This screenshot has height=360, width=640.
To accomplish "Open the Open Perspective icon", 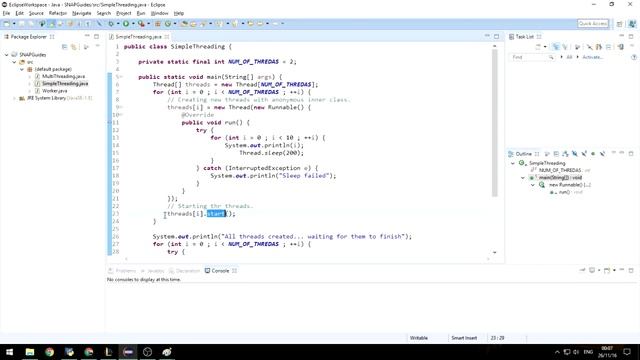I will coord(620,24).
